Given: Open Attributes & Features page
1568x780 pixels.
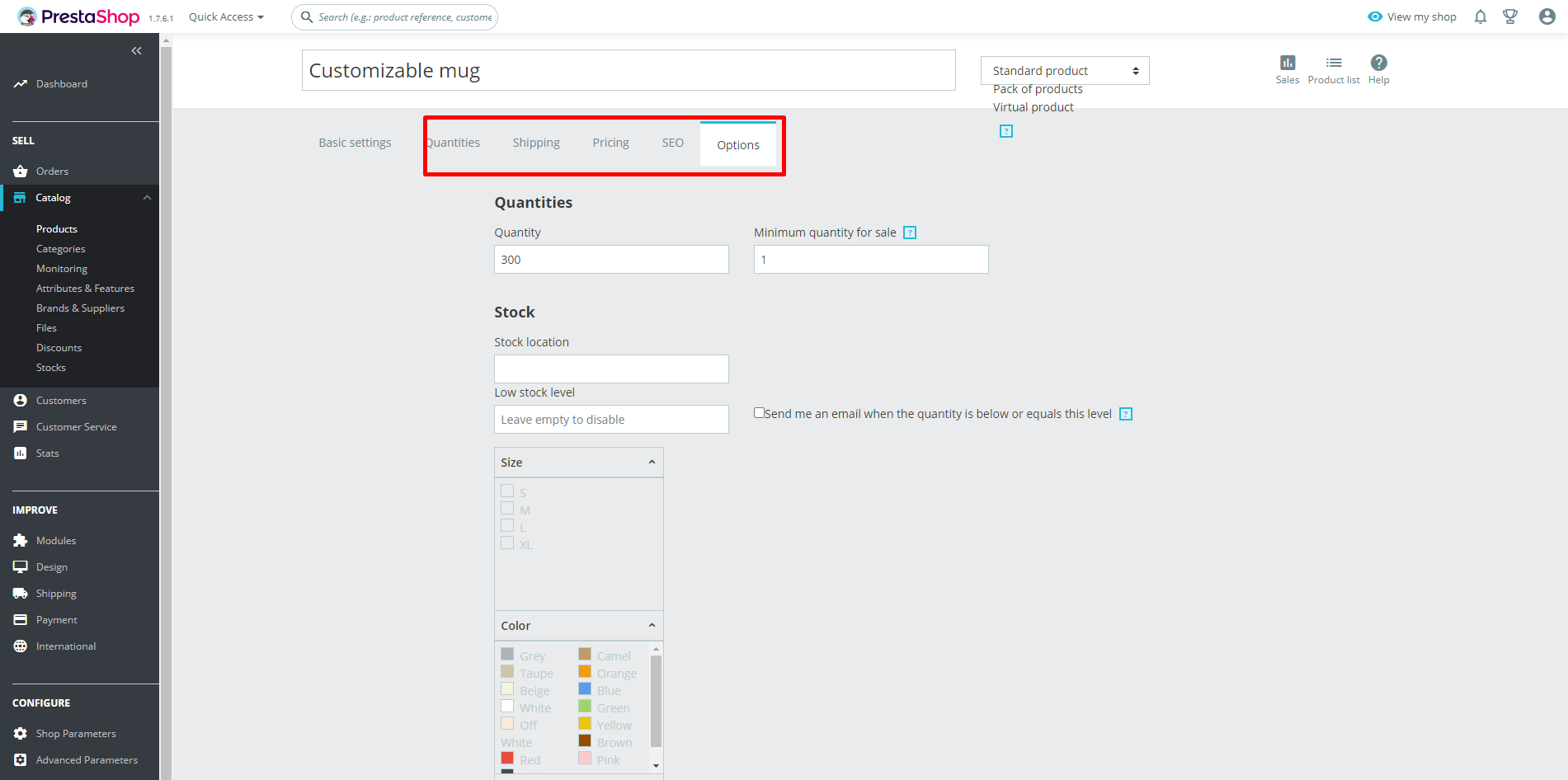Looking at the screenshot, I should point(85,289).
